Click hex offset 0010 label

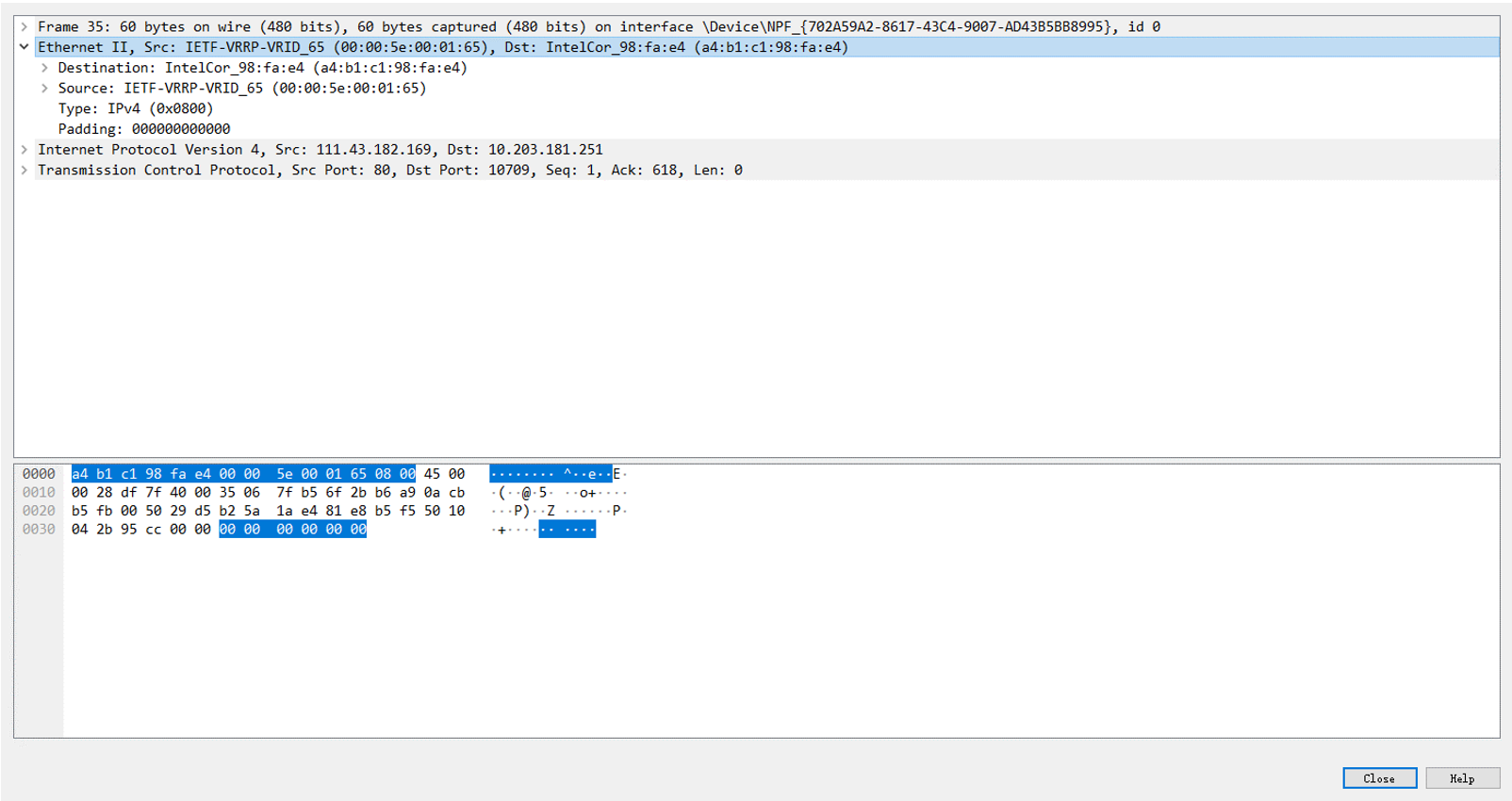click(x=39, y=492)
